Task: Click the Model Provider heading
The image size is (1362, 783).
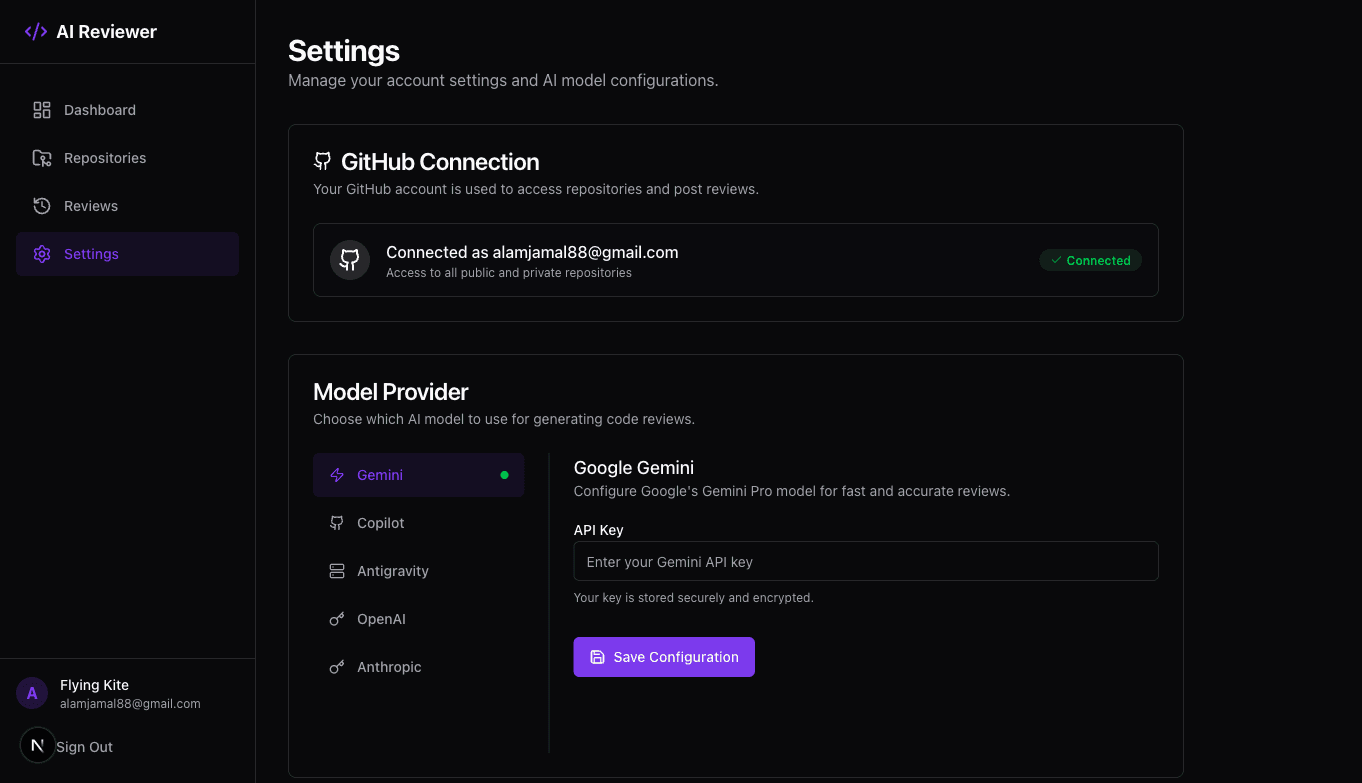Action: tap(390, 392)
